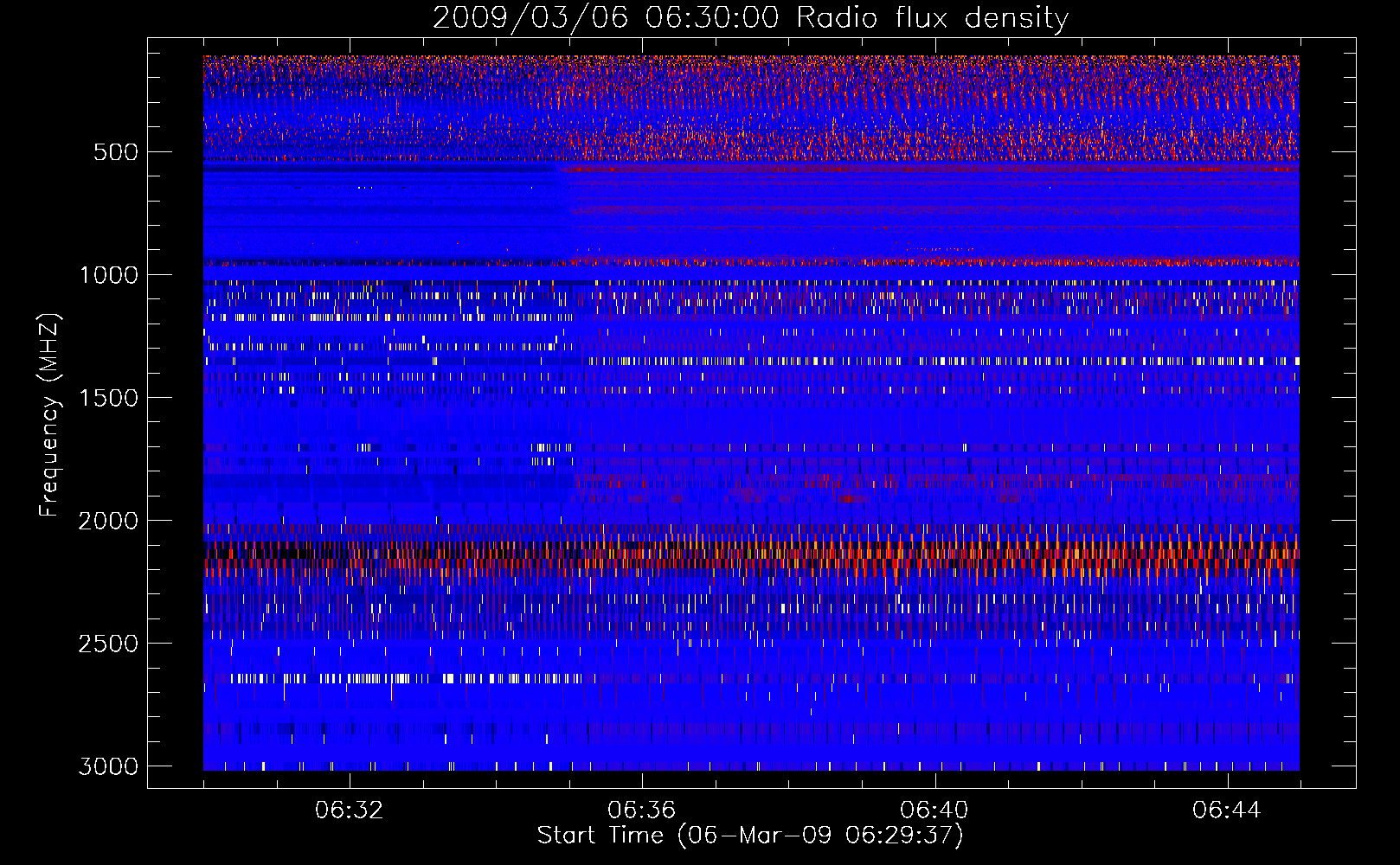Click the 'Start Time (06-Mar-09 06:29:37)' label
Screen dimensions: 1400x865
[750, 836]
